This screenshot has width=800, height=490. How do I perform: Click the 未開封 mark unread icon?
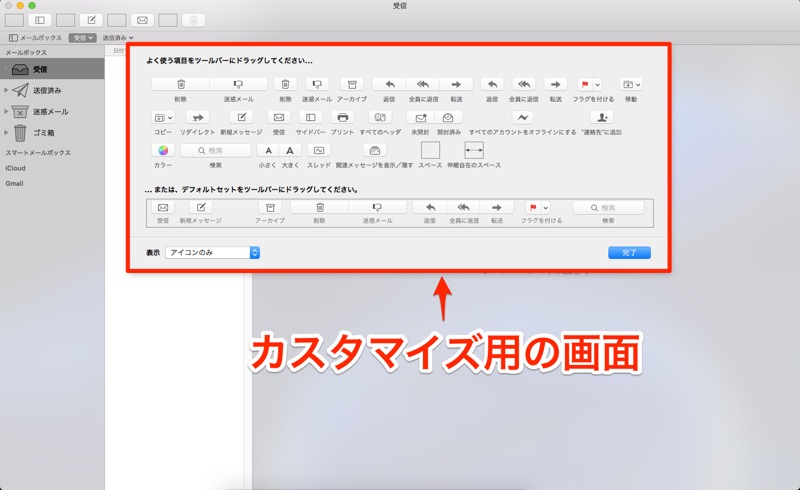(420, 117)
